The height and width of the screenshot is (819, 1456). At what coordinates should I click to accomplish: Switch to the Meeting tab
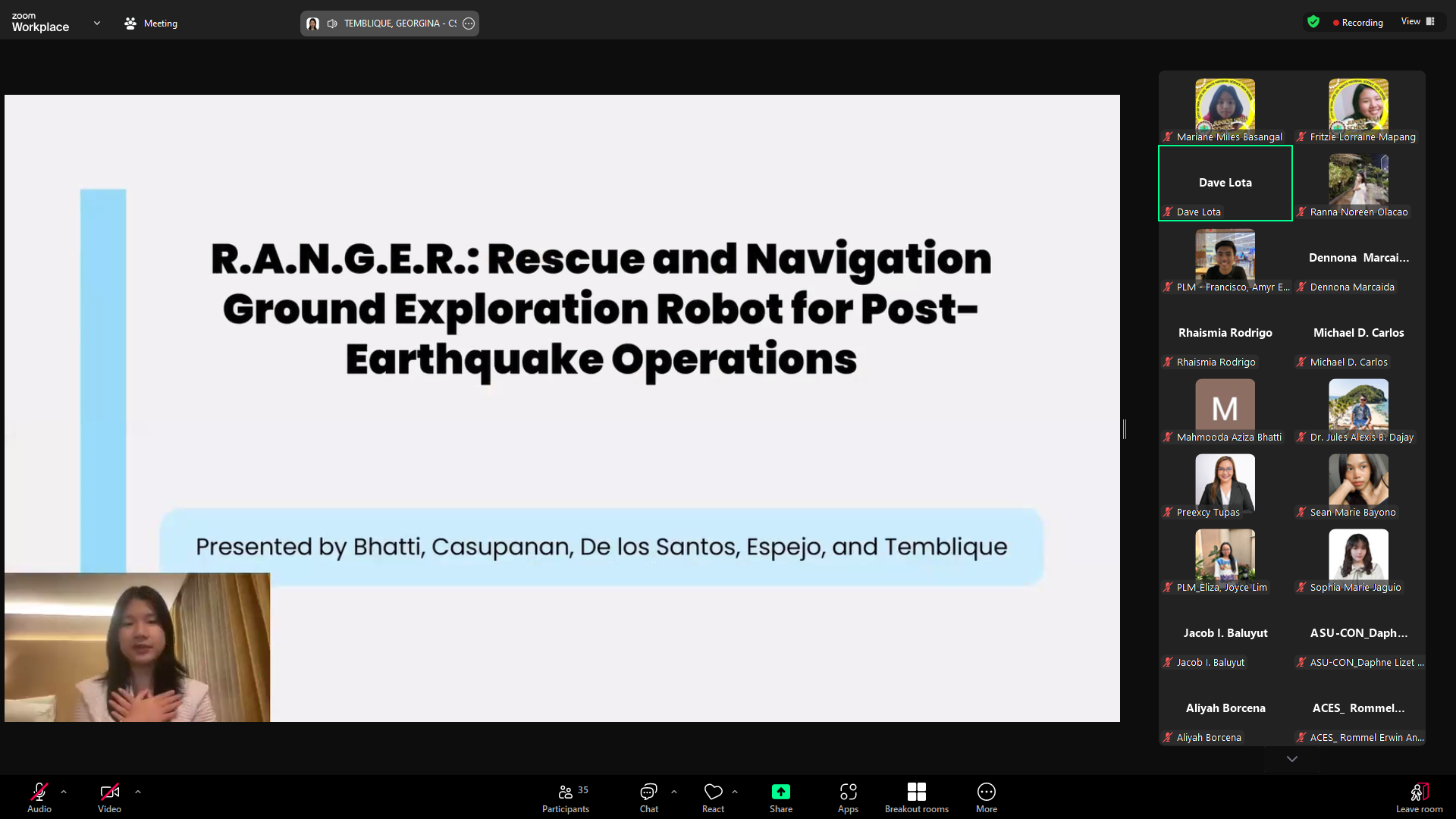click(151, 24)
